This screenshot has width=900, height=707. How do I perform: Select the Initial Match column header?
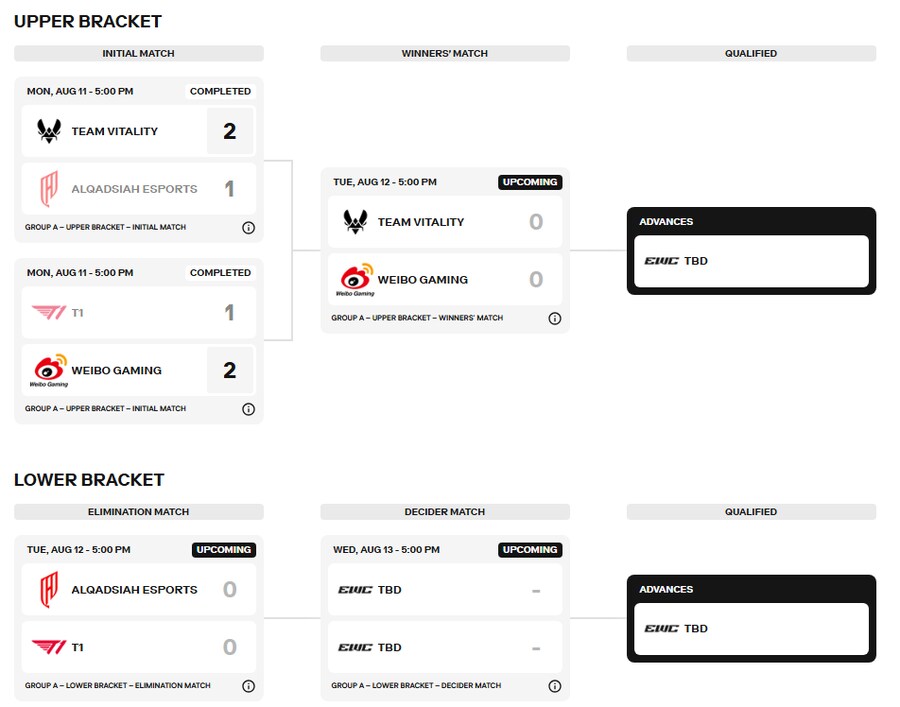(x=139, y=53)
